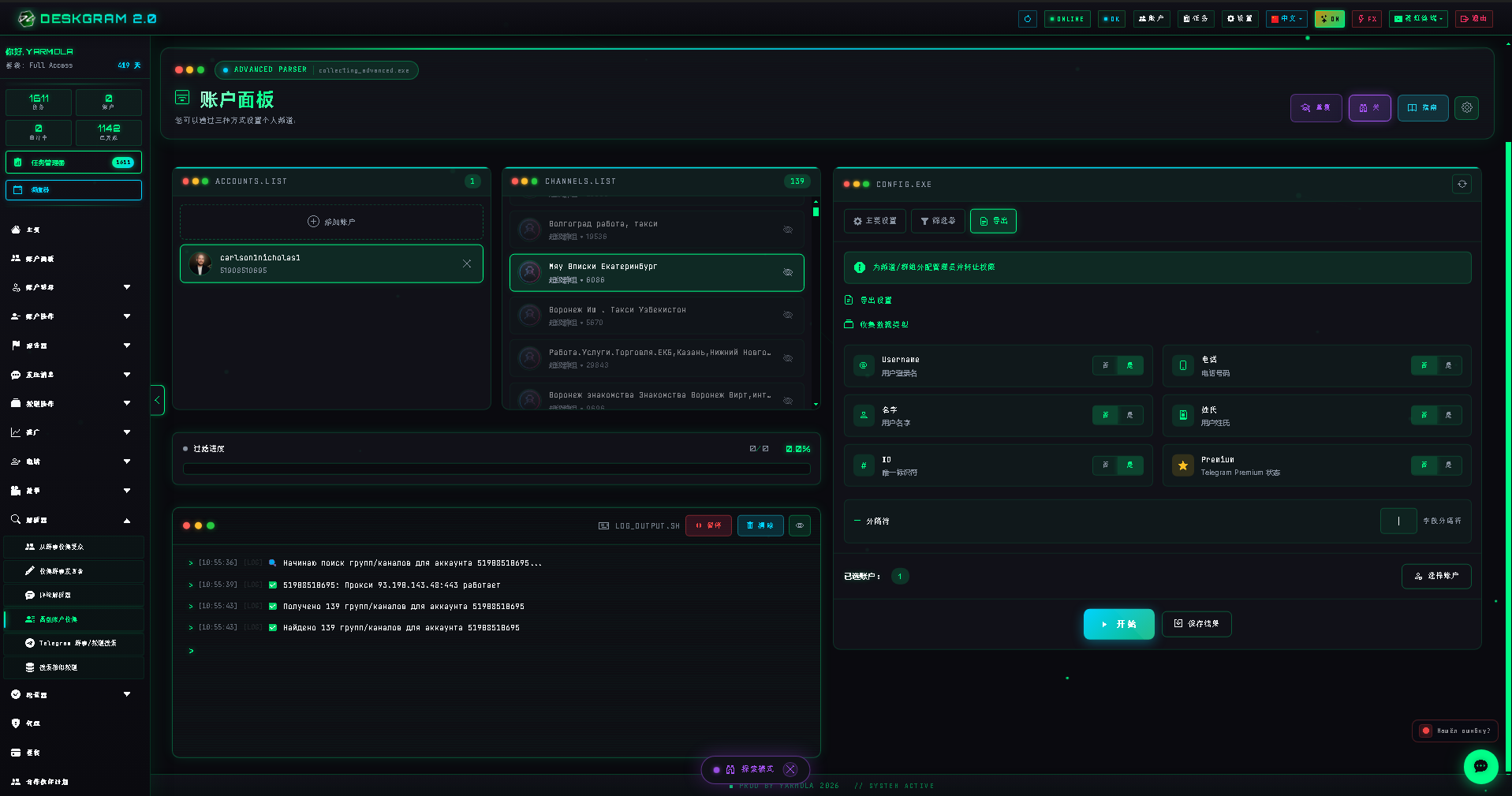Click the red 退出 logout button
The image size is (1512, 796).
(x=1473, y=19)
